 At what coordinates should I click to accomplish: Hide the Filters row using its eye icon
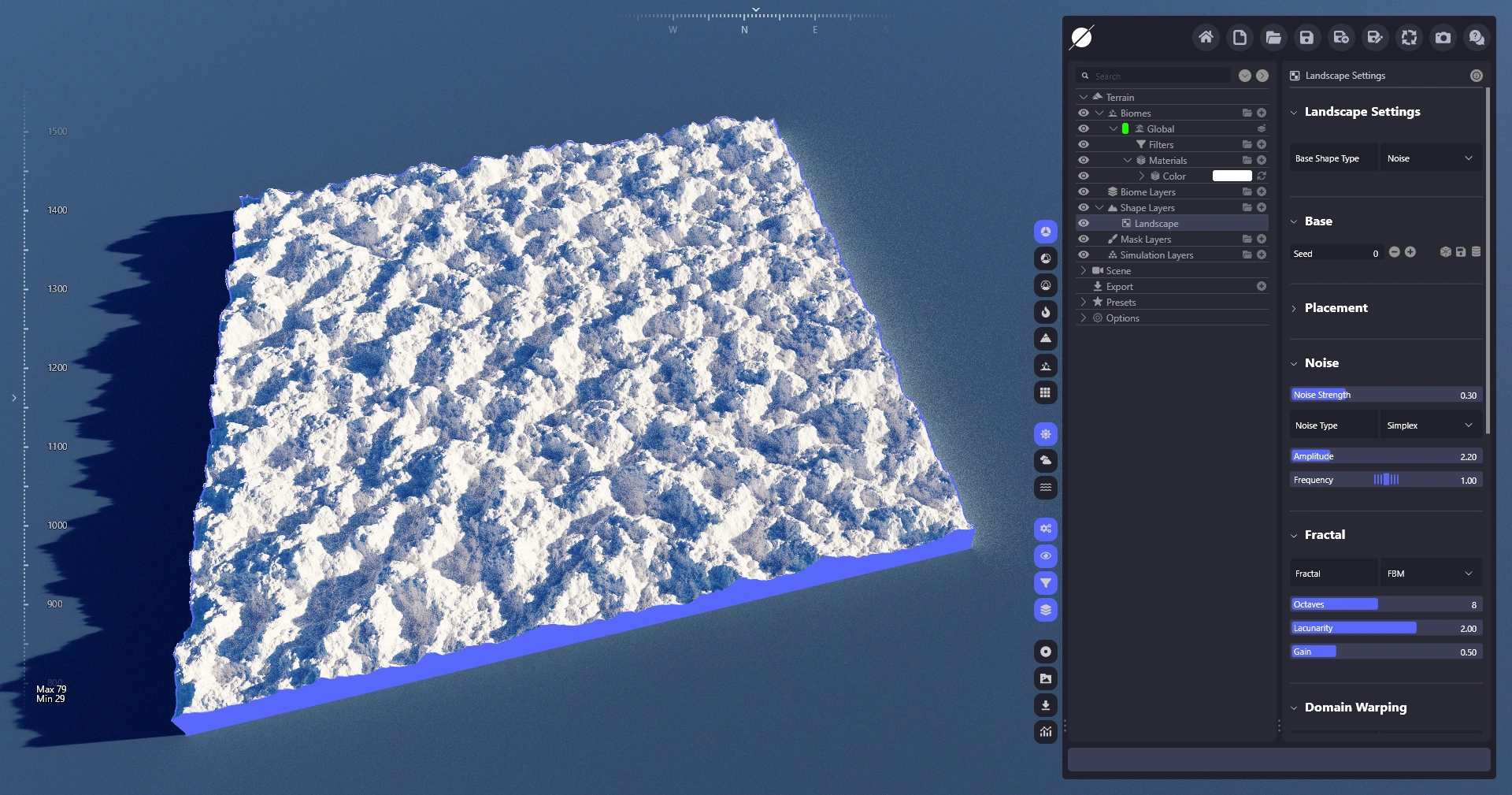point(1084,144)
